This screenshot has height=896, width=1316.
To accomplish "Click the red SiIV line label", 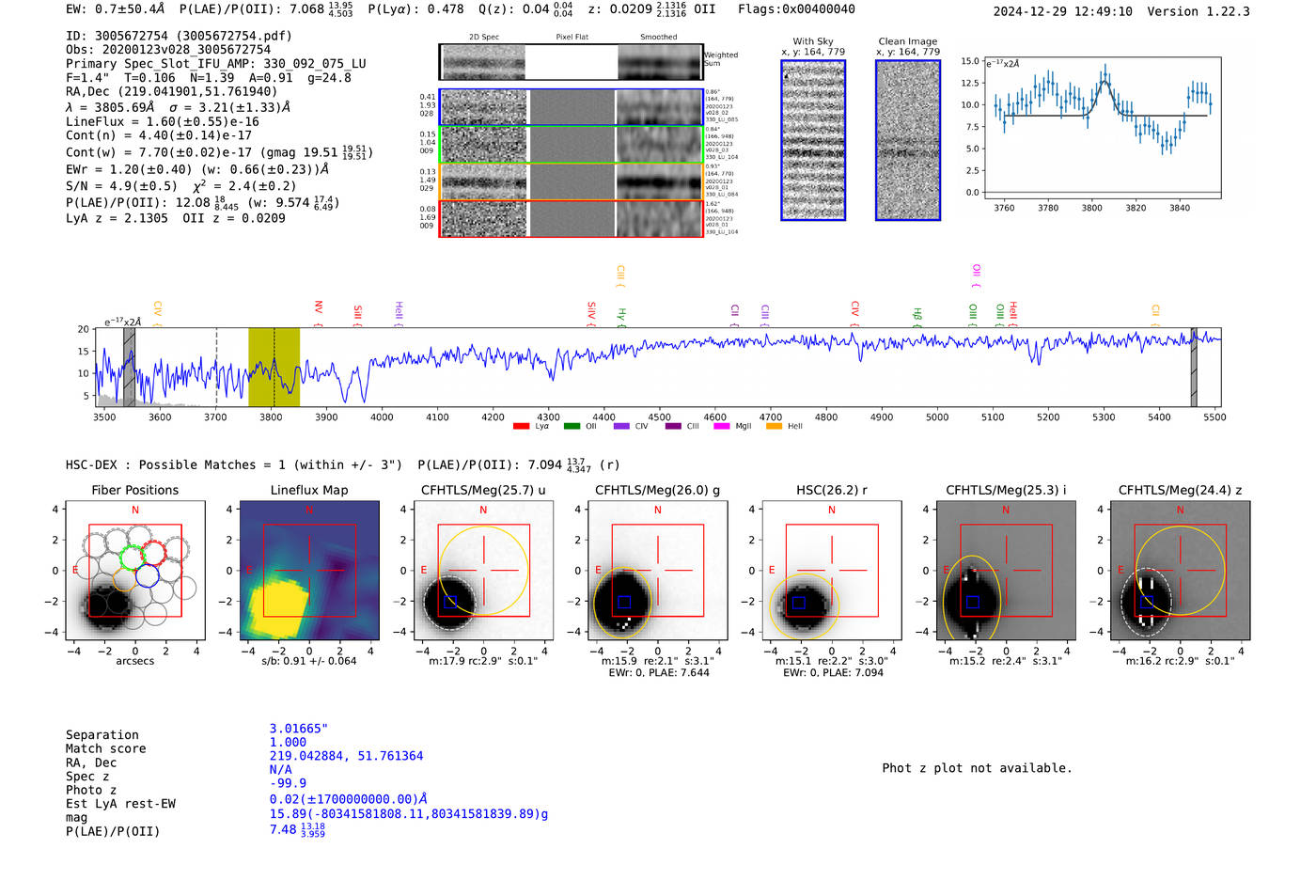I will 591,312.
